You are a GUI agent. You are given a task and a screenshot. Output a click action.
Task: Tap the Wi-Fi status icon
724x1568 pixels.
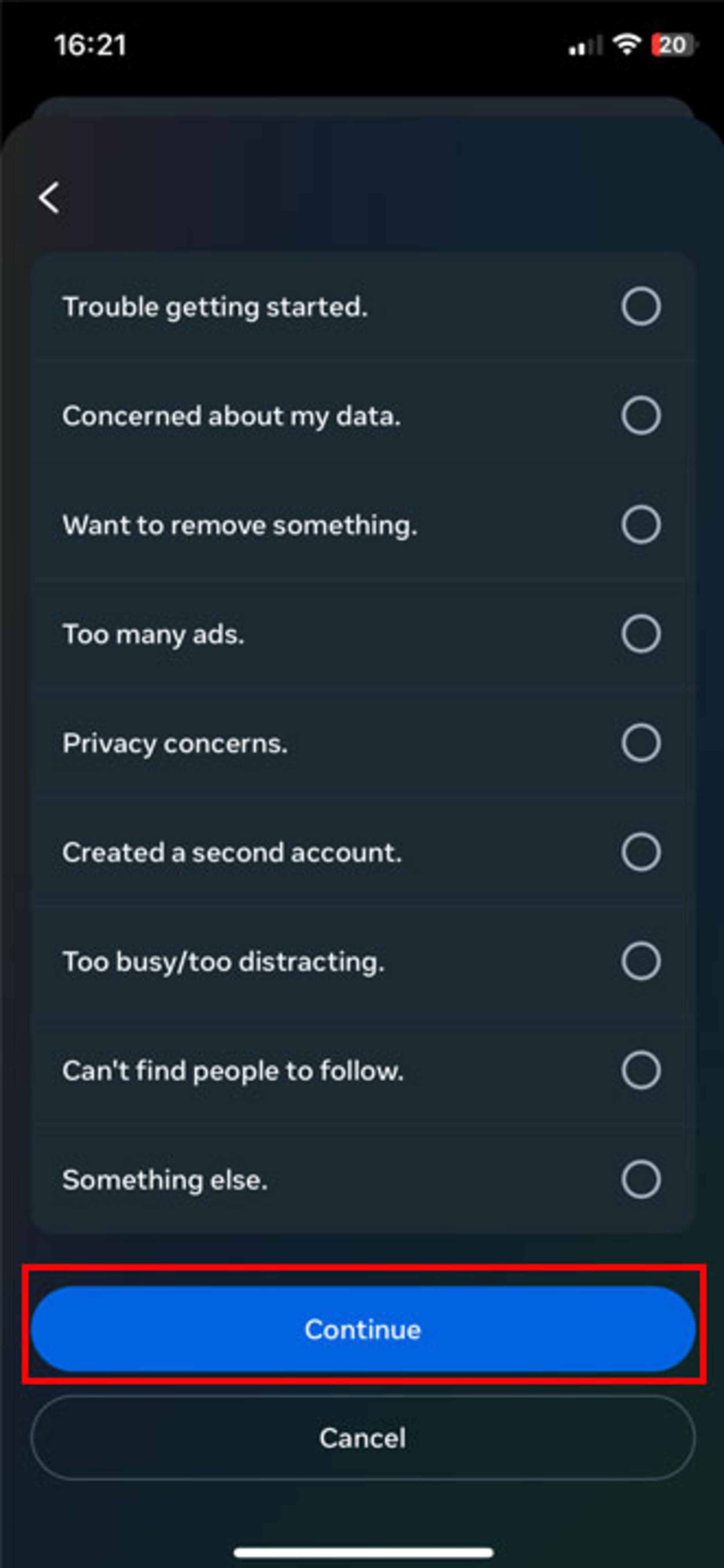627,44
